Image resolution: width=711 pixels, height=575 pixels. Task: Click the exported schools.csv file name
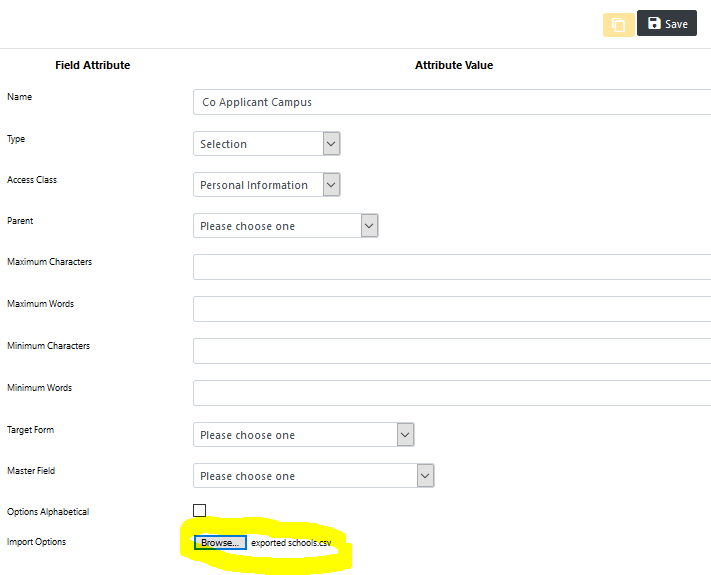coord(291,543)
